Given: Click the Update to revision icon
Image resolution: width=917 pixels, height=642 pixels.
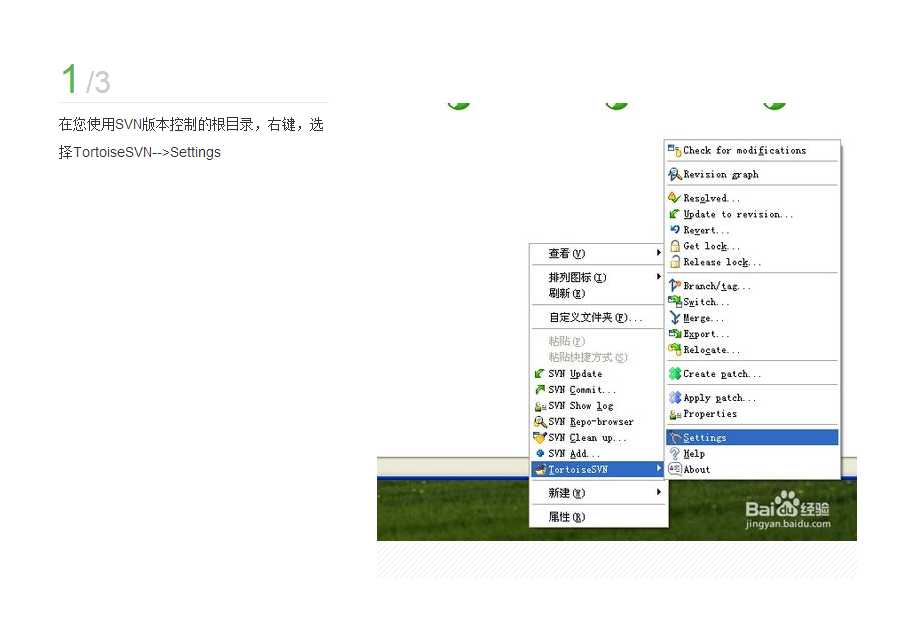Looking at the screenshot, I should click(674, 214).
